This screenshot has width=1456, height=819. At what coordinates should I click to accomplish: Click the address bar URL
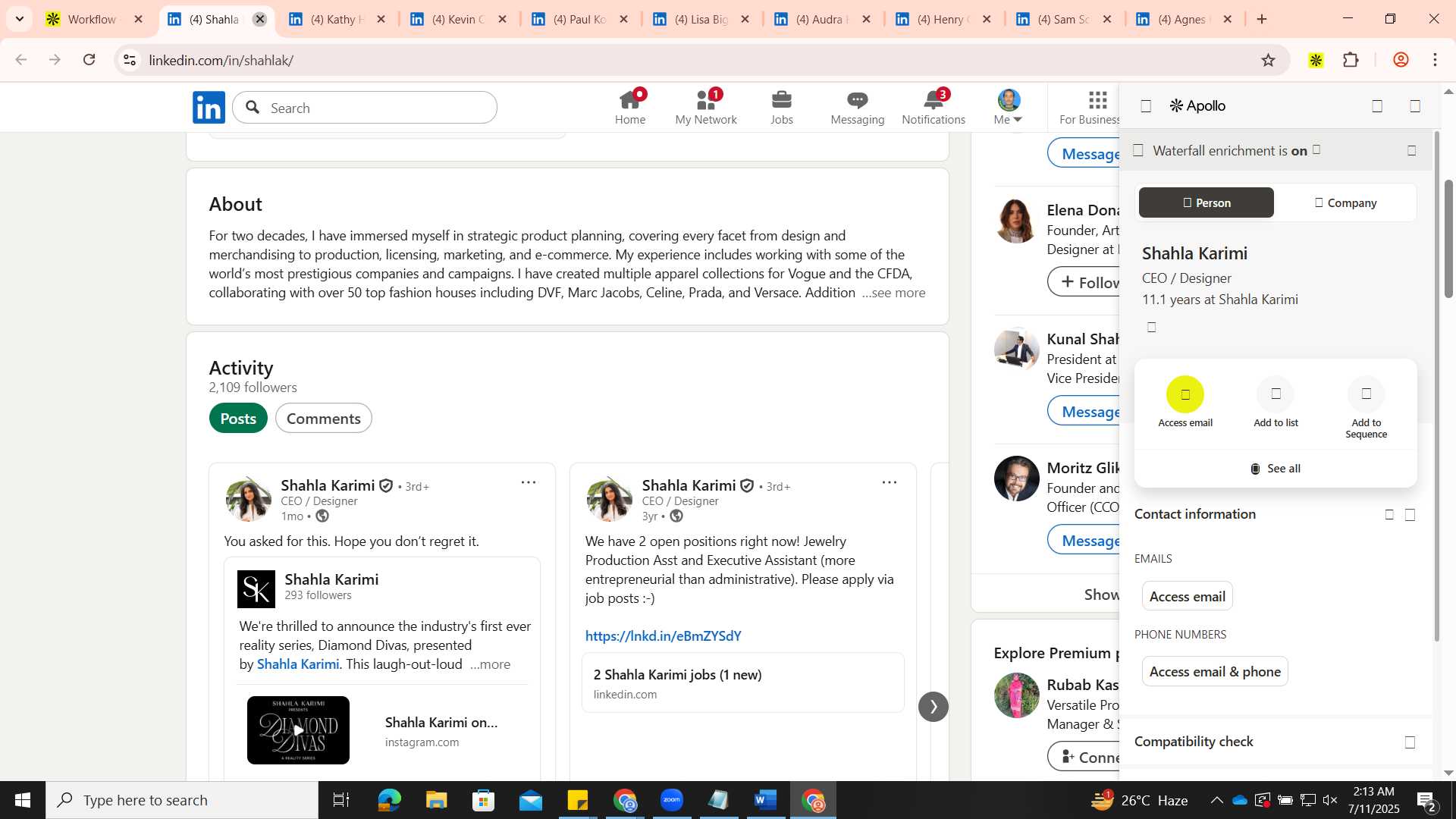[221, 60]
